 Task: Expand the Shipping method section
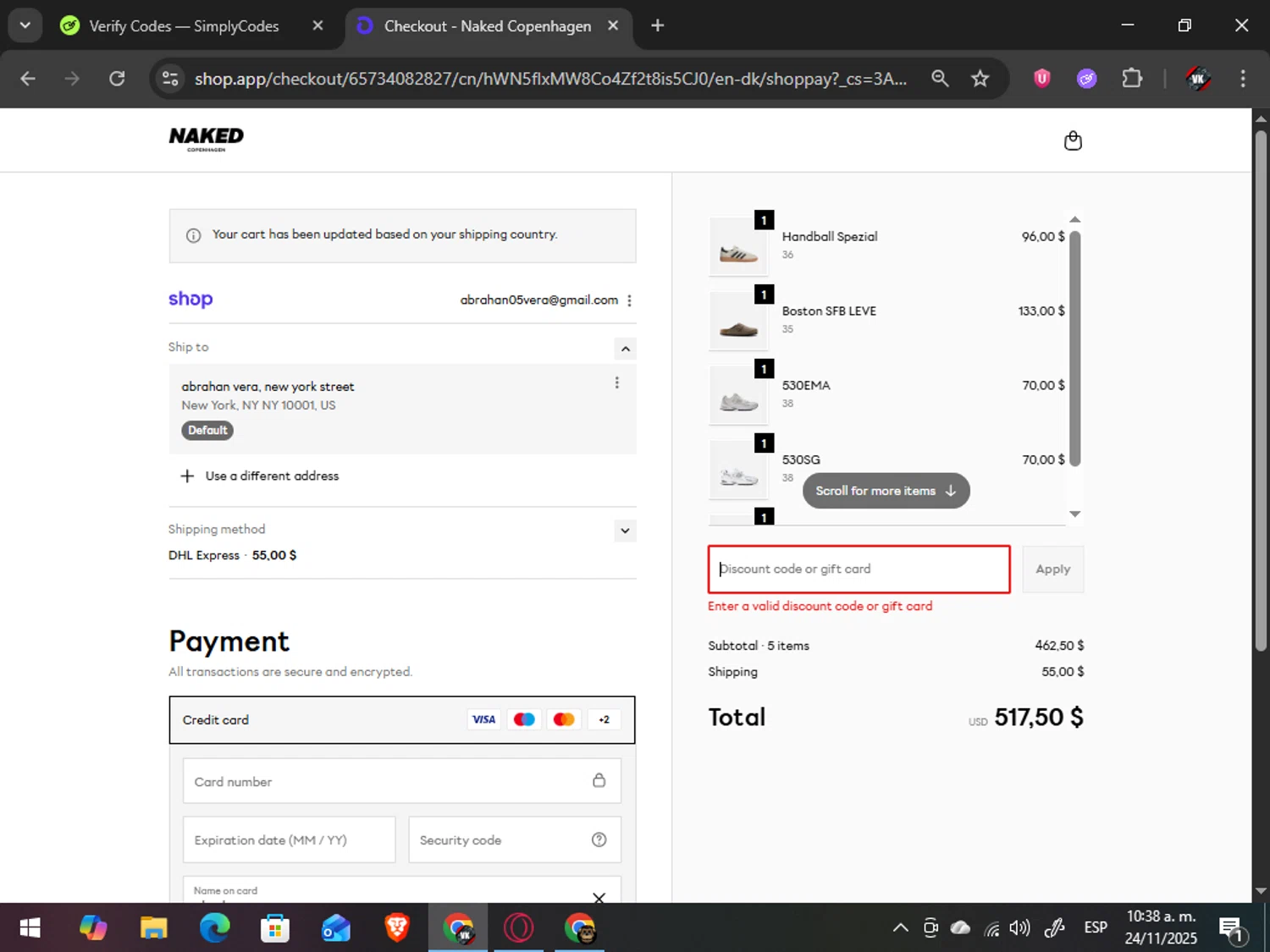pos(625,531)
